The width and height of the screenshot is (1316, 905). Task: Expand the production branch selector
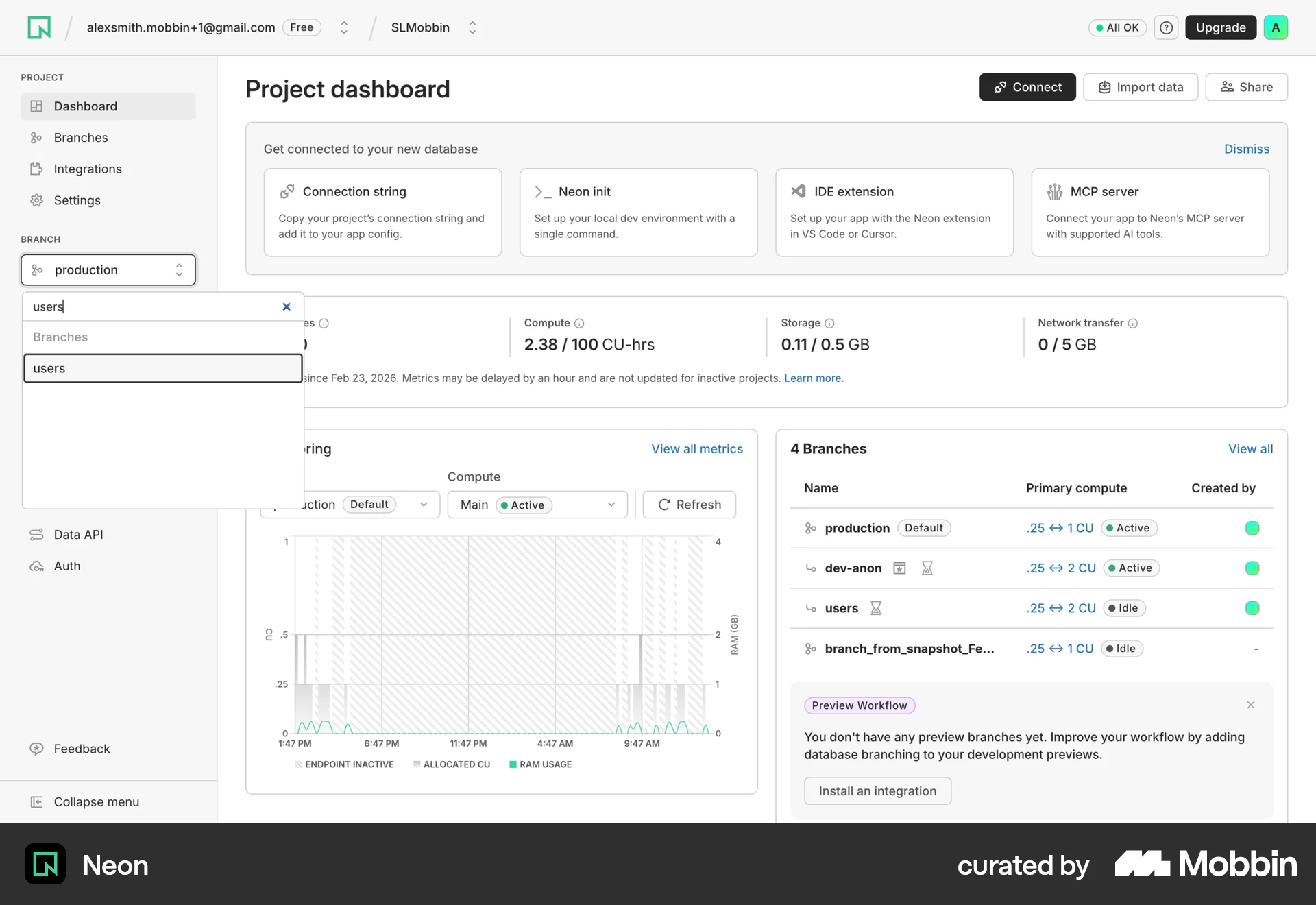(x=108, y=269)
